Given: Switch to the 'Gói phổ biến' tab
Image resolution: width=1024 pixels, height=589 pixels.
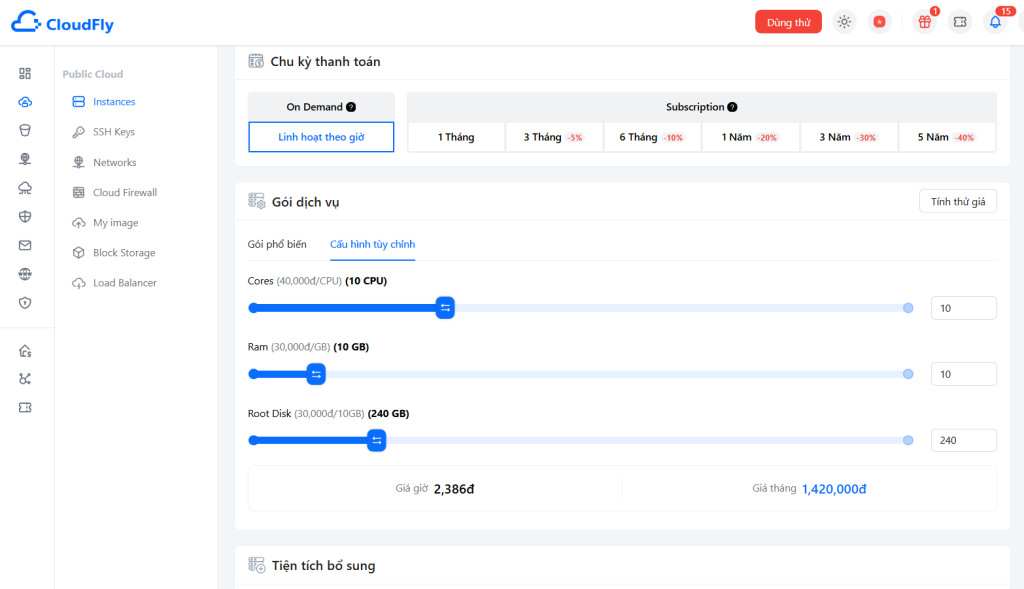Looking at the screenshot, I should (277, 244).
